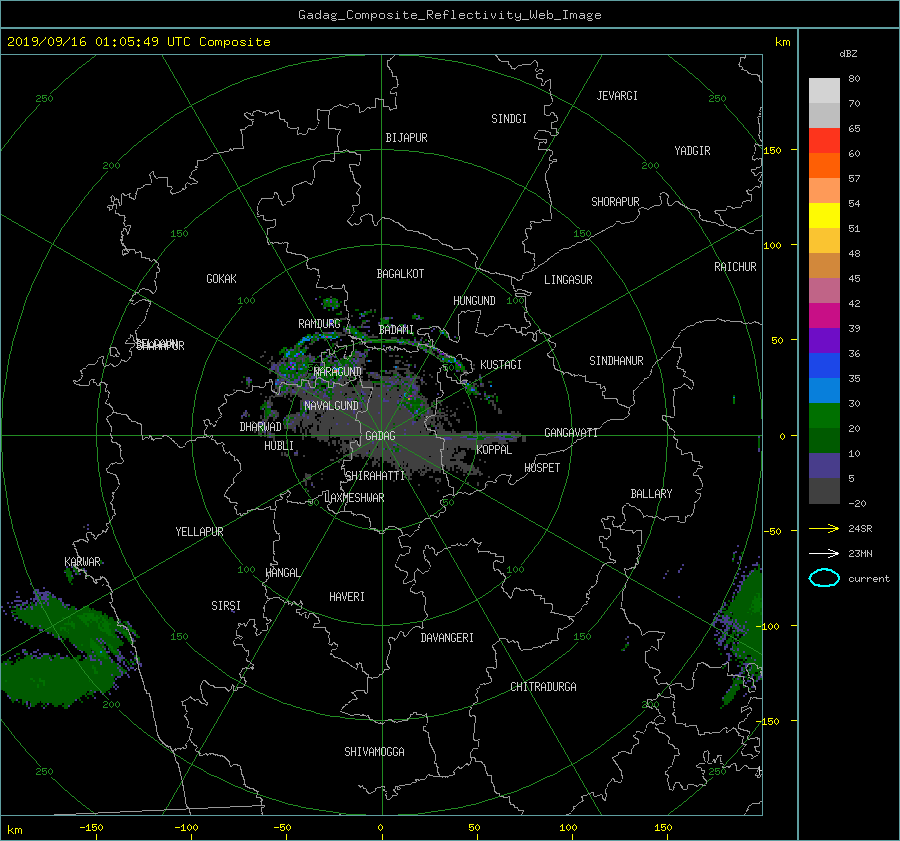Click the HUBLI city label

(278, 446)
